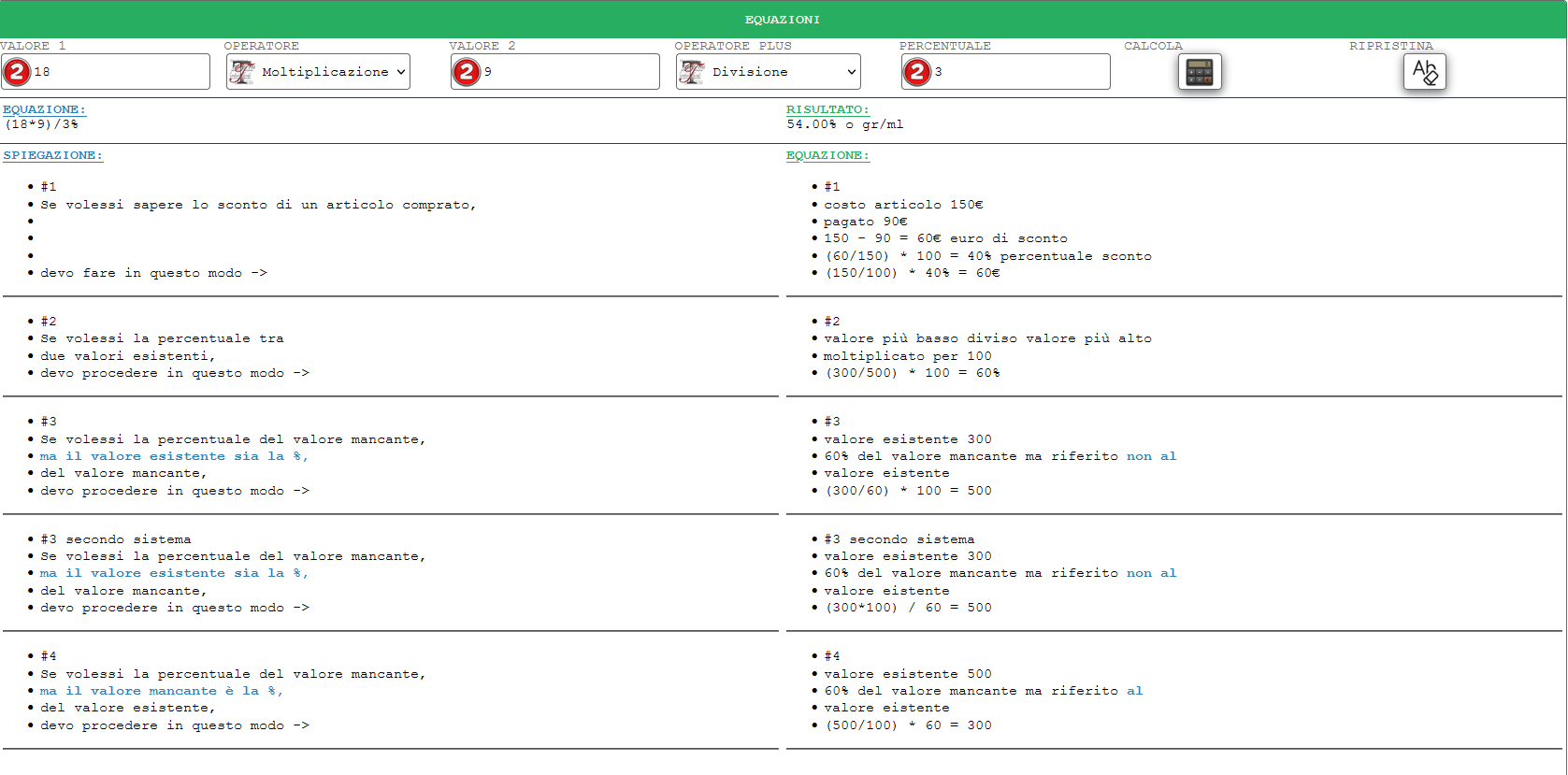Click the RIPRISTINA label
The width and height of the screenshot is (1568, 775).
tap(1391, 46)
